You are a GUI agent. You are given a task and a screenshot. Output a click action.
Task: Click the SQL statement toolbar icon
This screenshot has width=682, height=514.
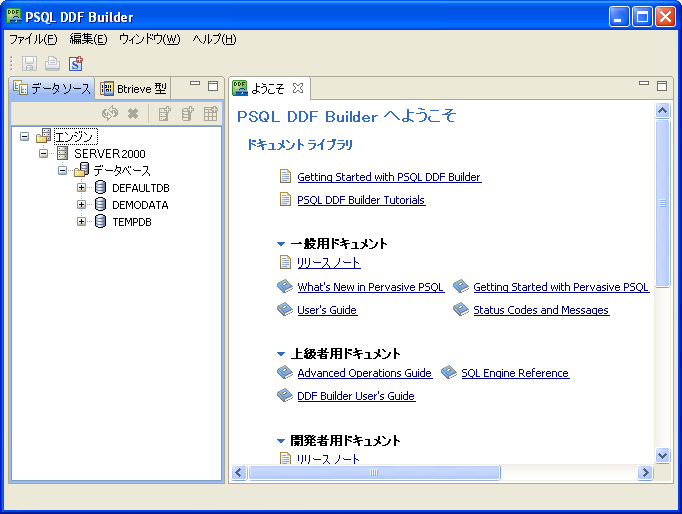click(x=76, y=63)
